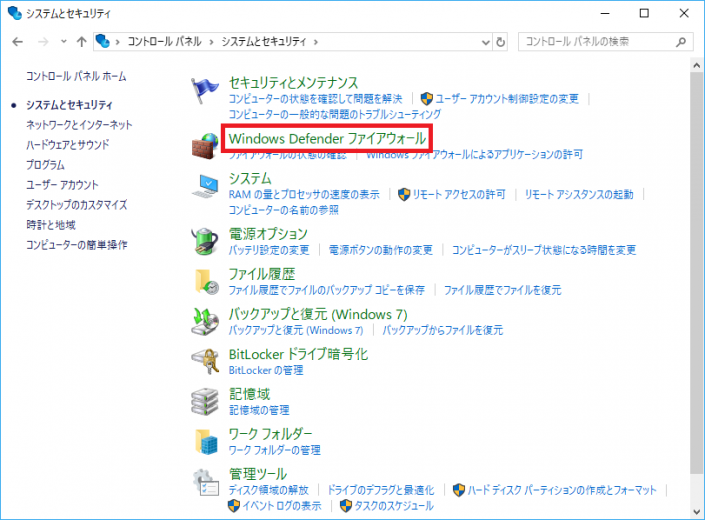Image resolution: width=705 pixels, height=520 pixels.
Task: Open the BitLocker ドライブ暗号化 heading link
Action: coord(298,354)
